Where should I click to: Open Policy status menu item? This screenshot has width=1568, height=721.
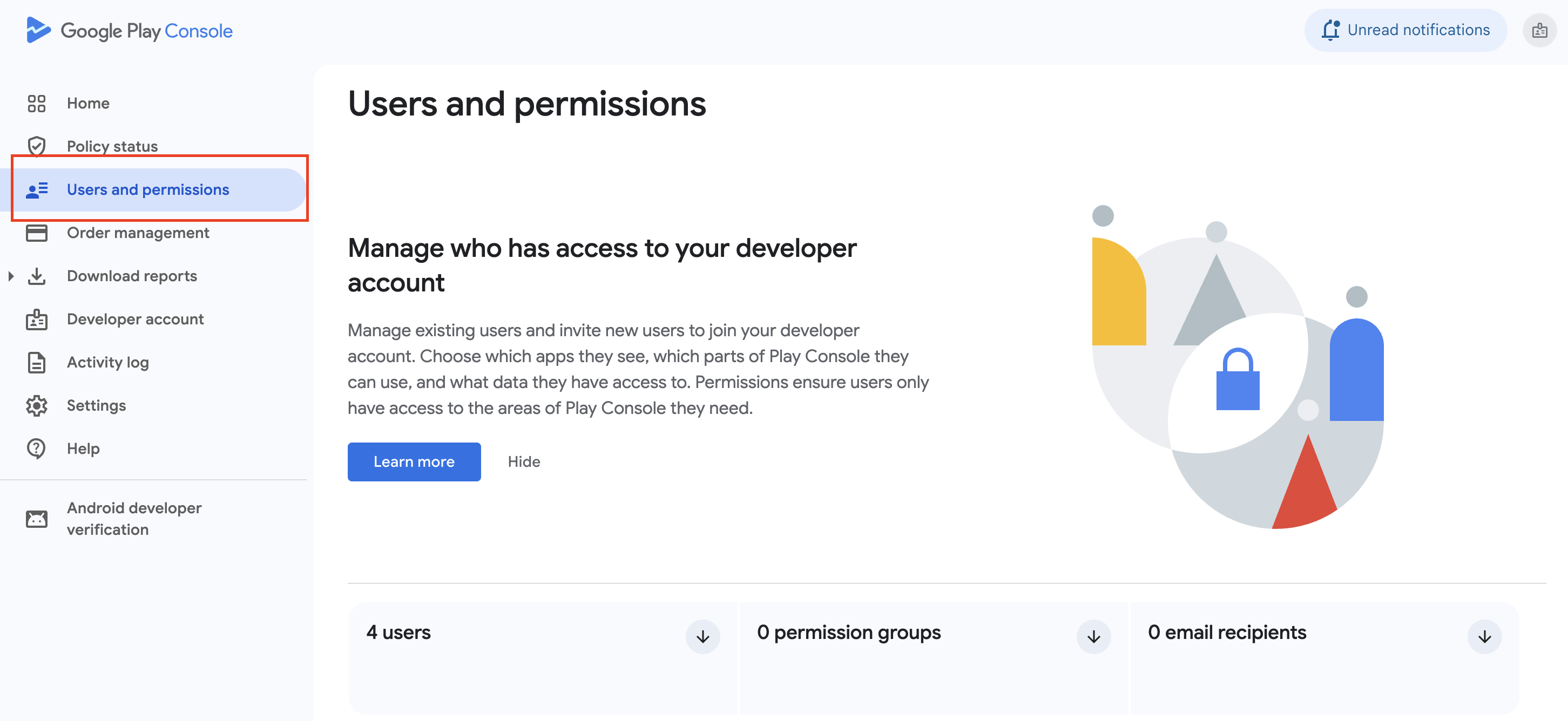click(x=112, y=146)
